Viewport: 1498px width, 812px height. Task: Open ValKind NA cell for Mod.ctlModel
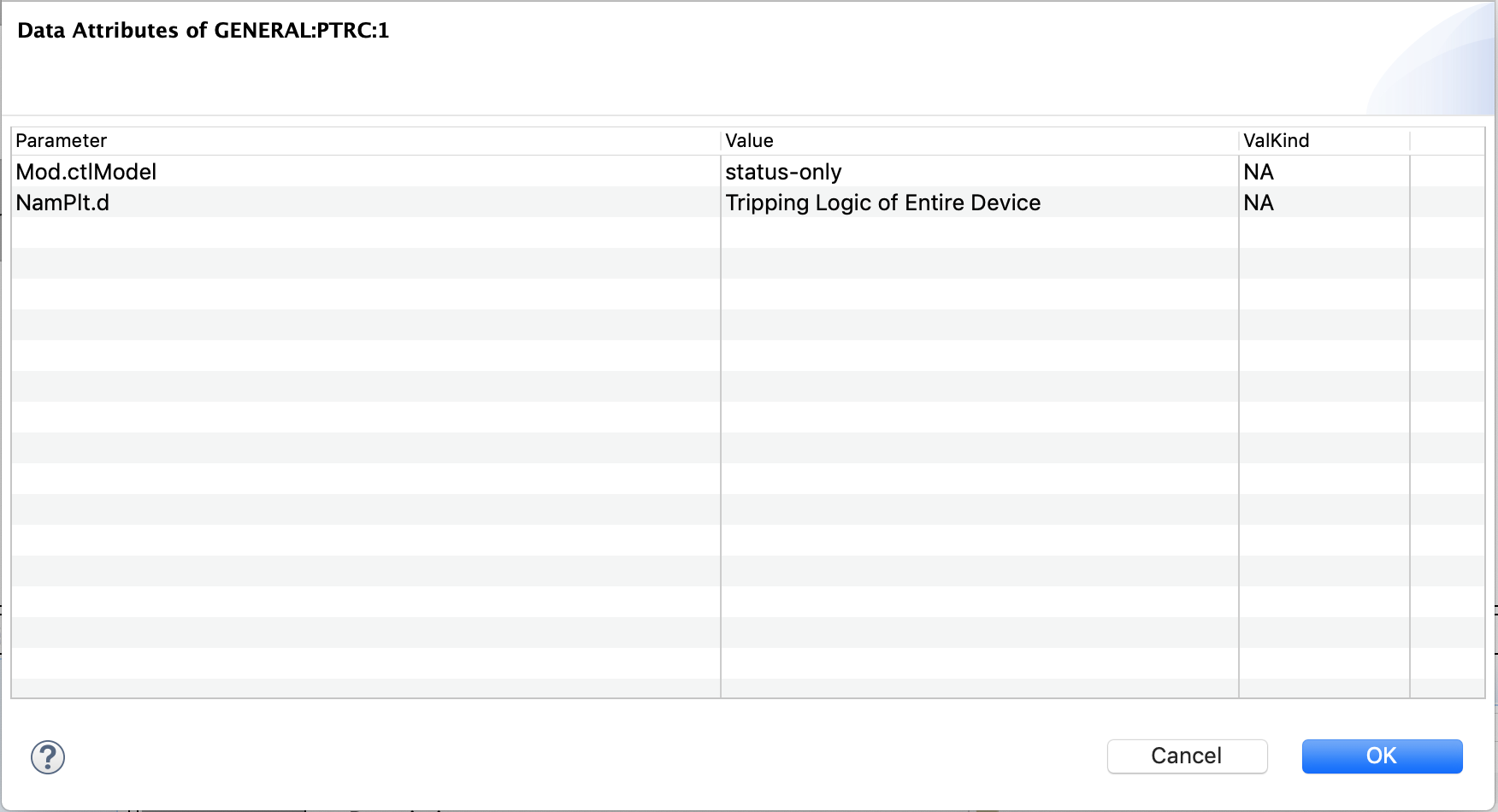1259,172
